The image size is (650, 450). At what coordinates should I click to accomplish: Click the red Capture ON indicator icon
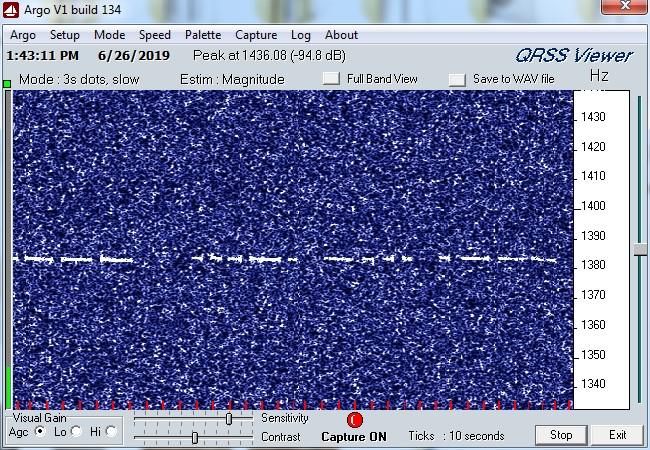pos(354,420)
